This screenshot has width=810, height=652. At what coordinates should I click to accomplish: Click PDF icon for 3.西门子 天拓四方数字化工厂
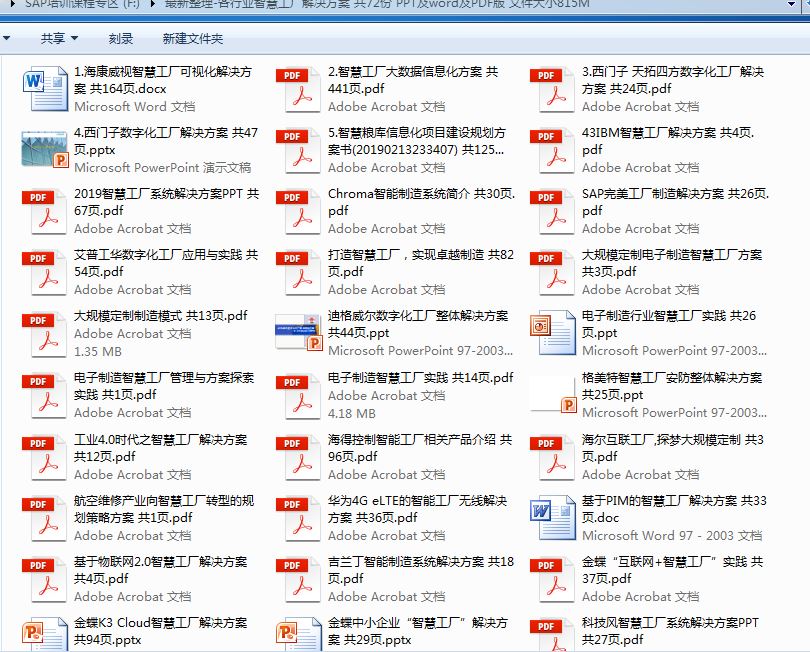(x=553, y=90)
